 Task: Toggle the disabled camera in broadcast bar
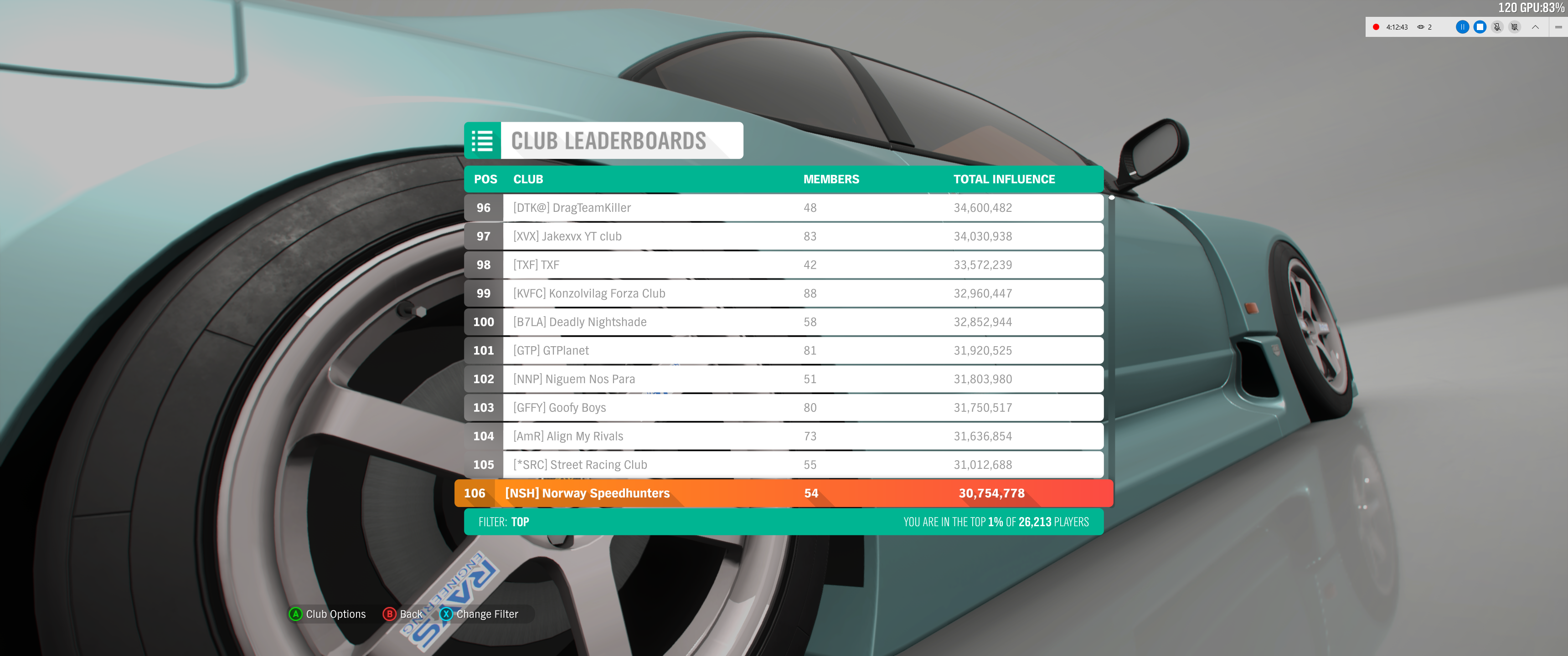[1515, 27]
